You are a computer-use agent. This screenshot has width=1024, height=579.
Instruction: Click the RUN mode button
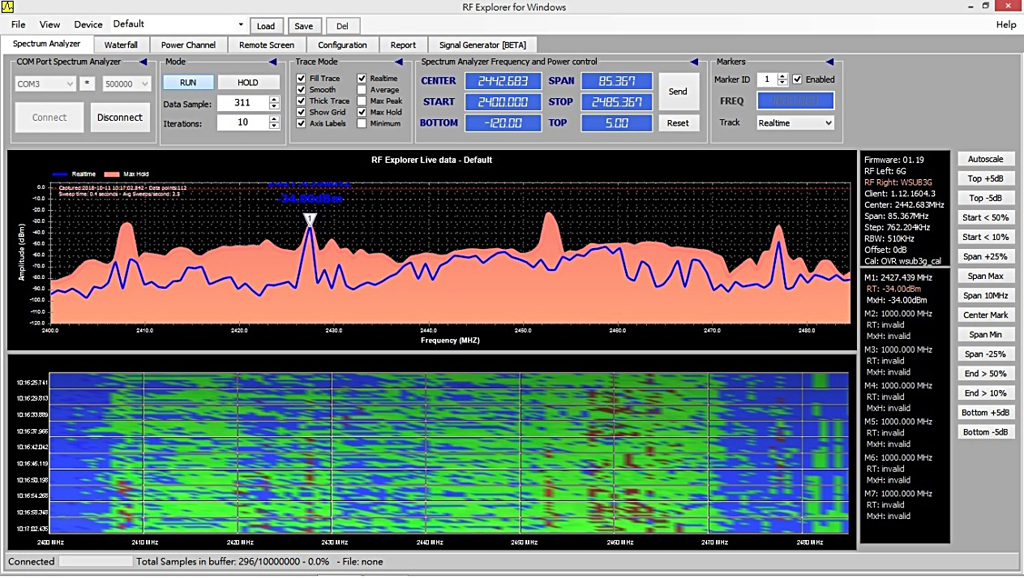point(188,82)
